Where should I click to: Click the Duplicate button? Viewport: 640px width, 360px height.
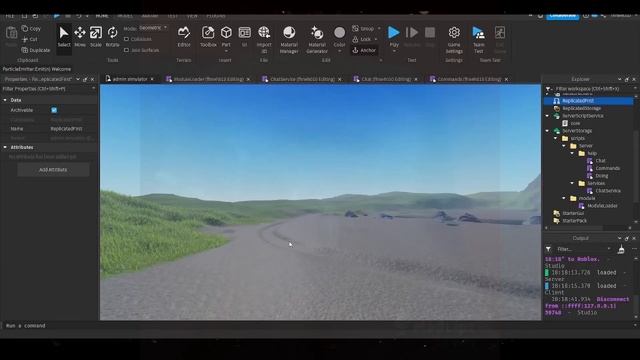(36, 50)
